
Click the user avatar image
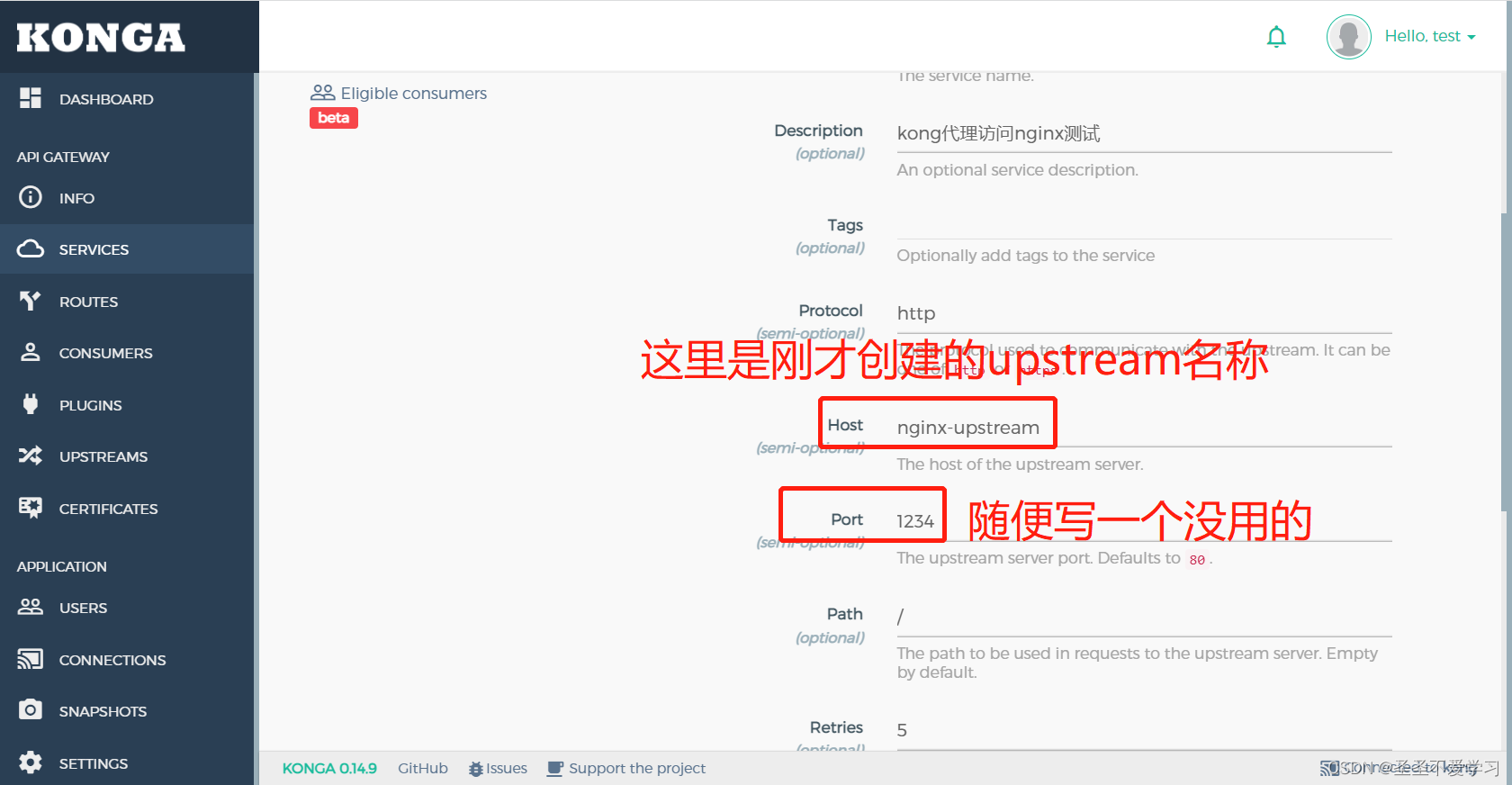pyautogui.click(x=1349, y=37)
